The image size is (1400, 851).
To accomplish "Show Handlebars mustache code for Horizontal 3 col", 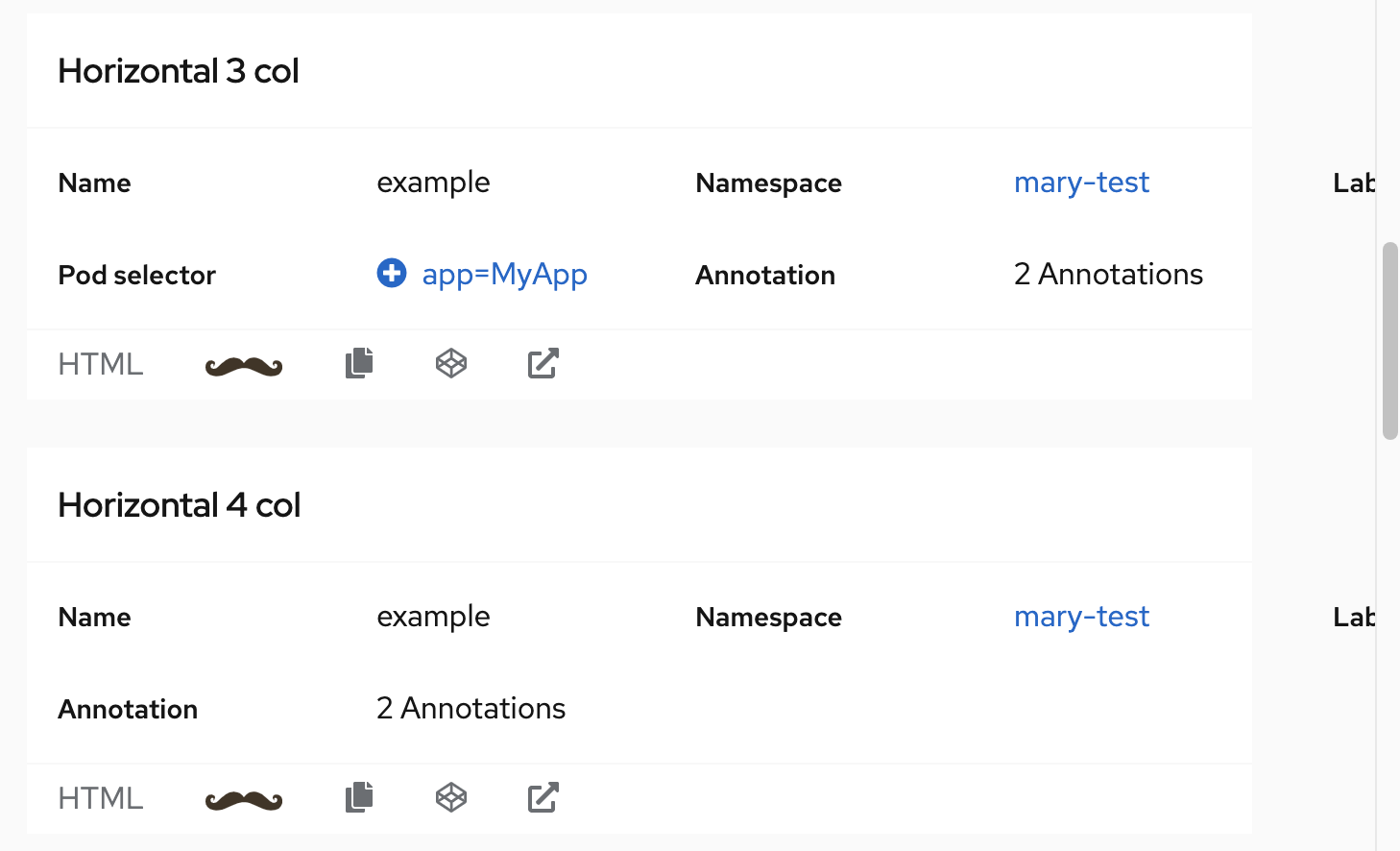I will tap(244, 365).
